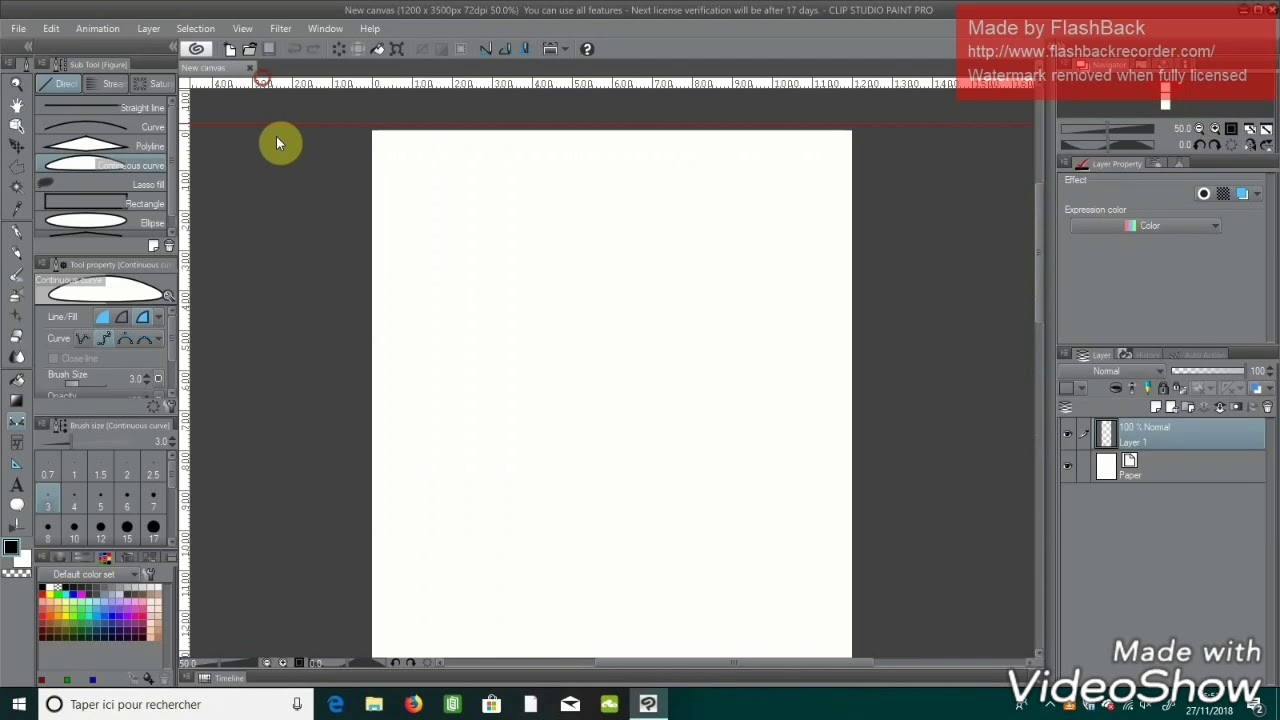Select the Text tool

17,485
